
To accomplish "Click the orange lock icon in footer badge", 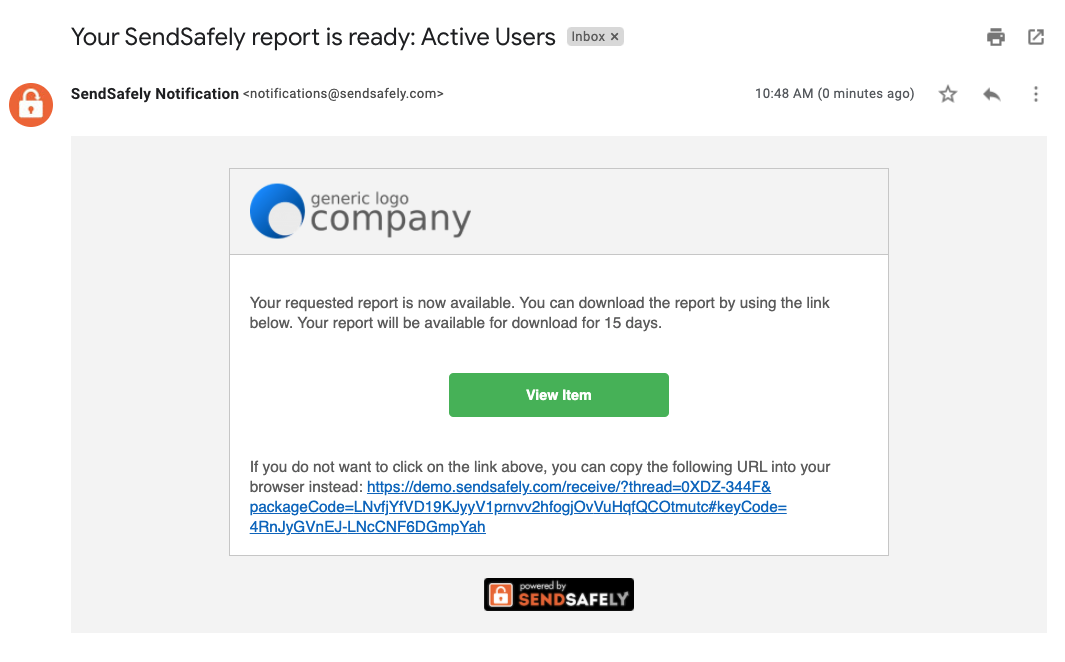I will (x=501, y=595).
